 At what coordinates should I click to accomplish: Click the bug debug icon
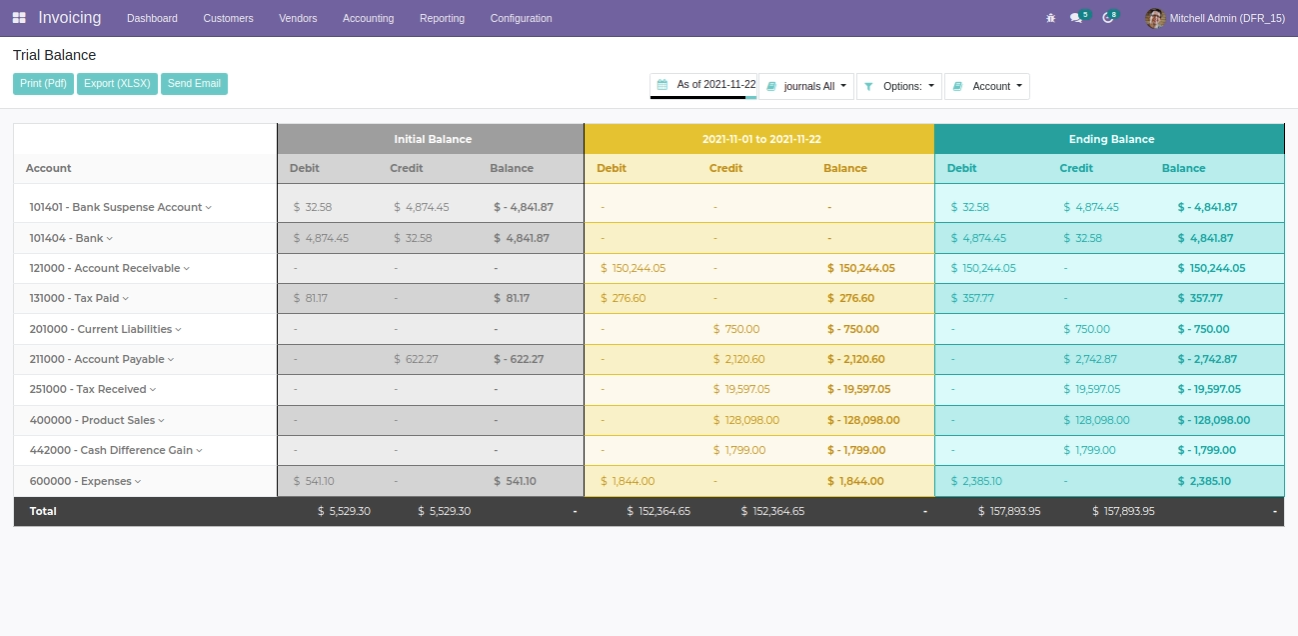click(1050, 18)
